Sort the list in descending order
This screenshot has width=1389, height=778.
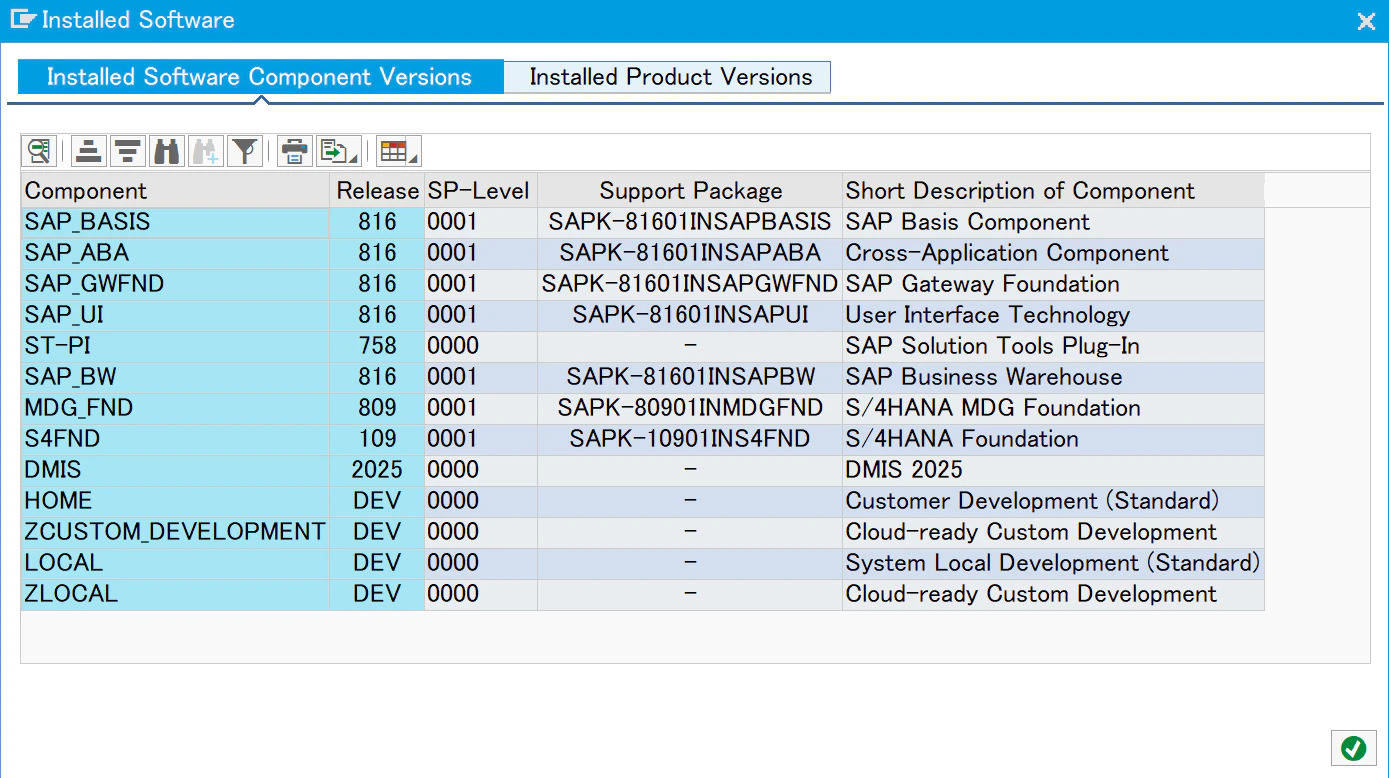pyautogui.click(x=127, y=151)
